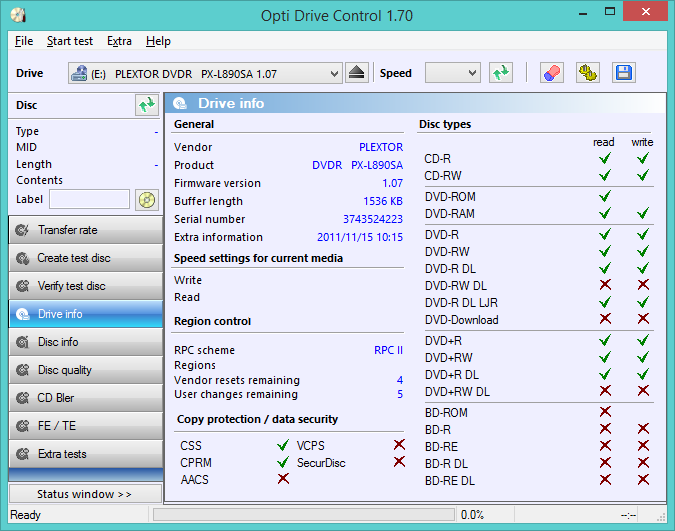
Task: Switch to the Create test disc page
Action: [86, 258]
